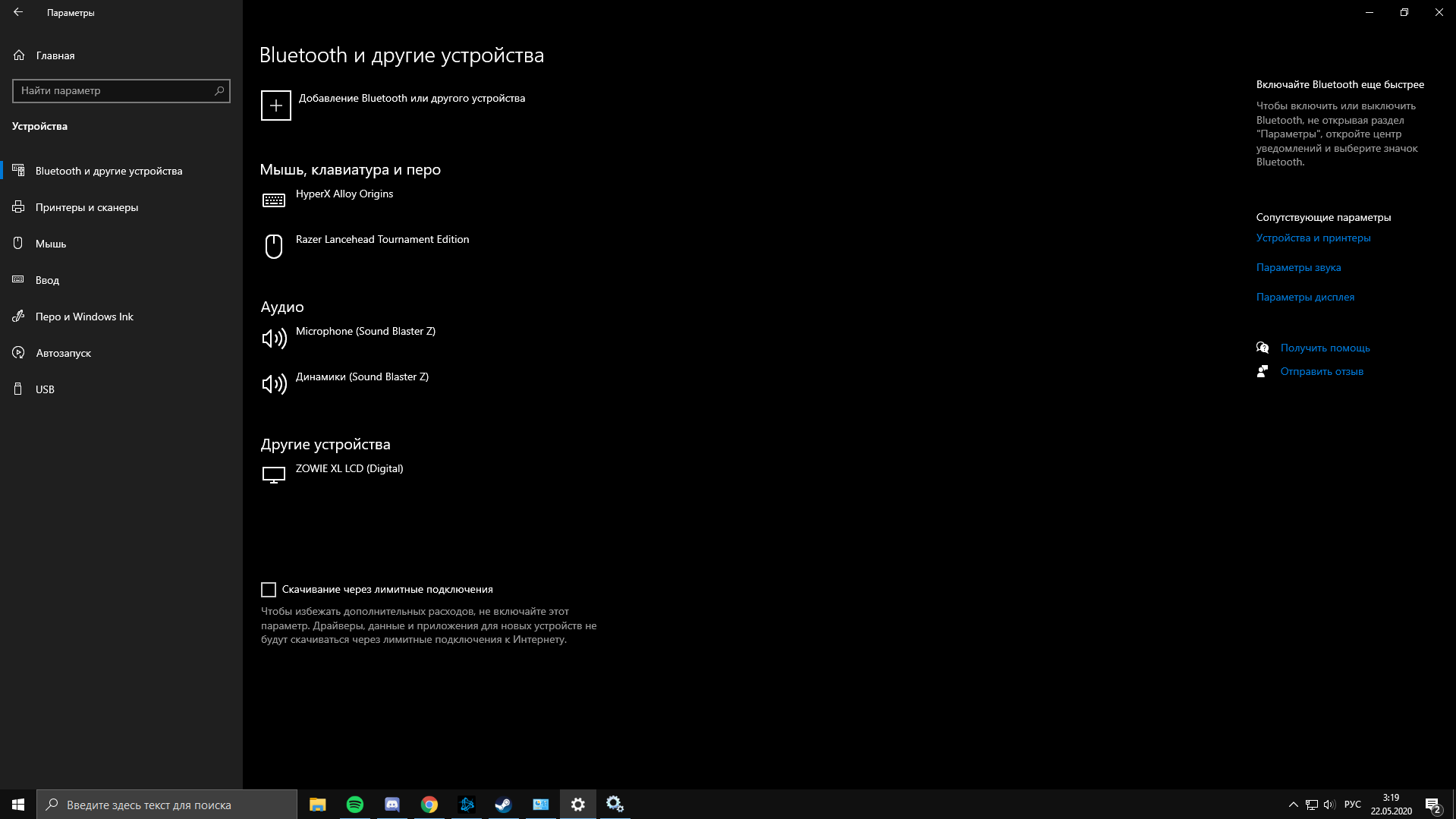1456x819 pixels.
Task: Select Microphone (Sound Blaster Z) device
Action: pyautogui.click(x=366, y=331)
